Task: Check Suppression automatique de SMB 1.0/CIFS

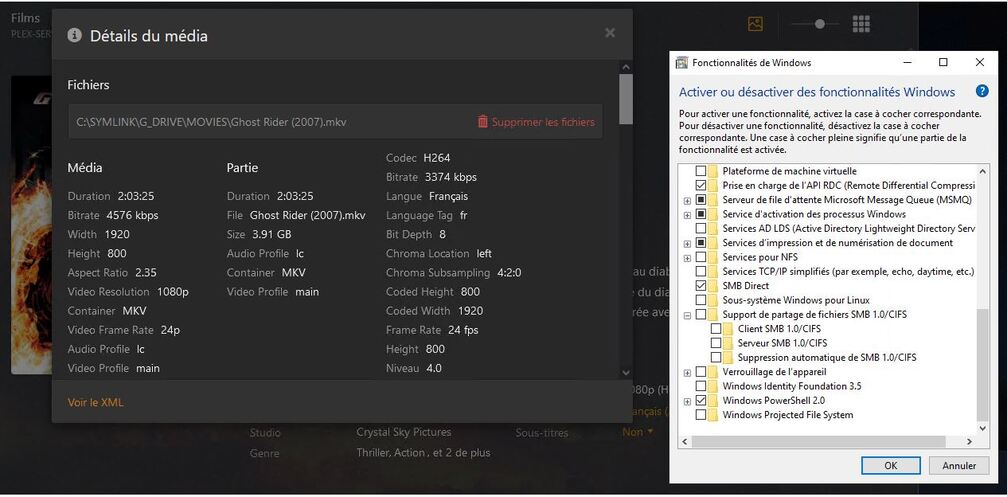Action: tap(716, 357)
